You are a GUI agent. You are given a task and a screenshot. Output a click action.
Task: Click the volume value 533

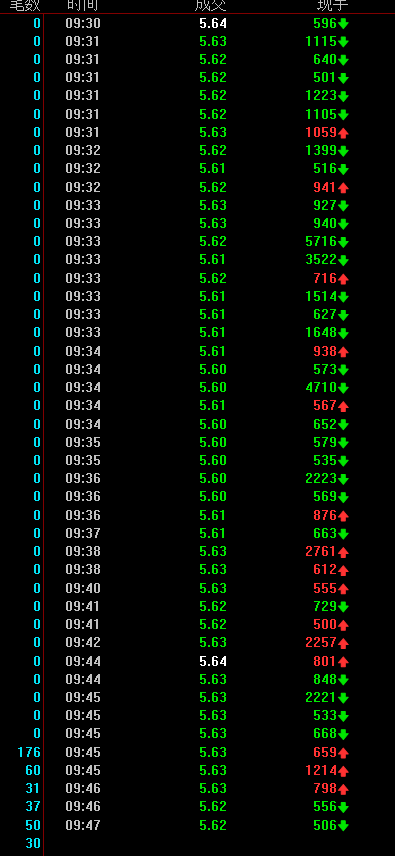[325, 716]
